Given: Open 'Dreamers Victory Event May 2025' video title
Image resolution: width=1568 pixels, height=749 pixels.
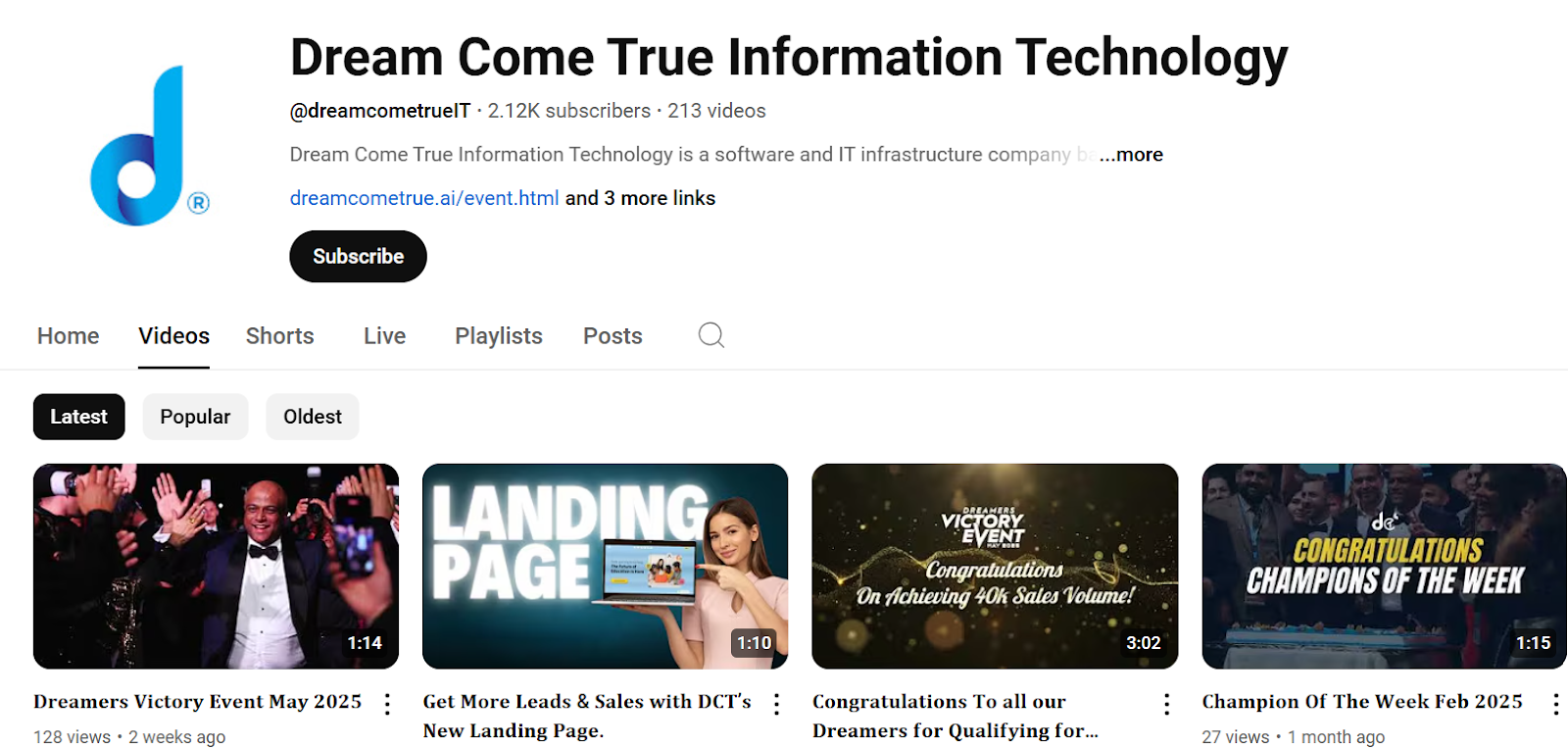Looking at the screenshot, I should click(x=198, y=702).
